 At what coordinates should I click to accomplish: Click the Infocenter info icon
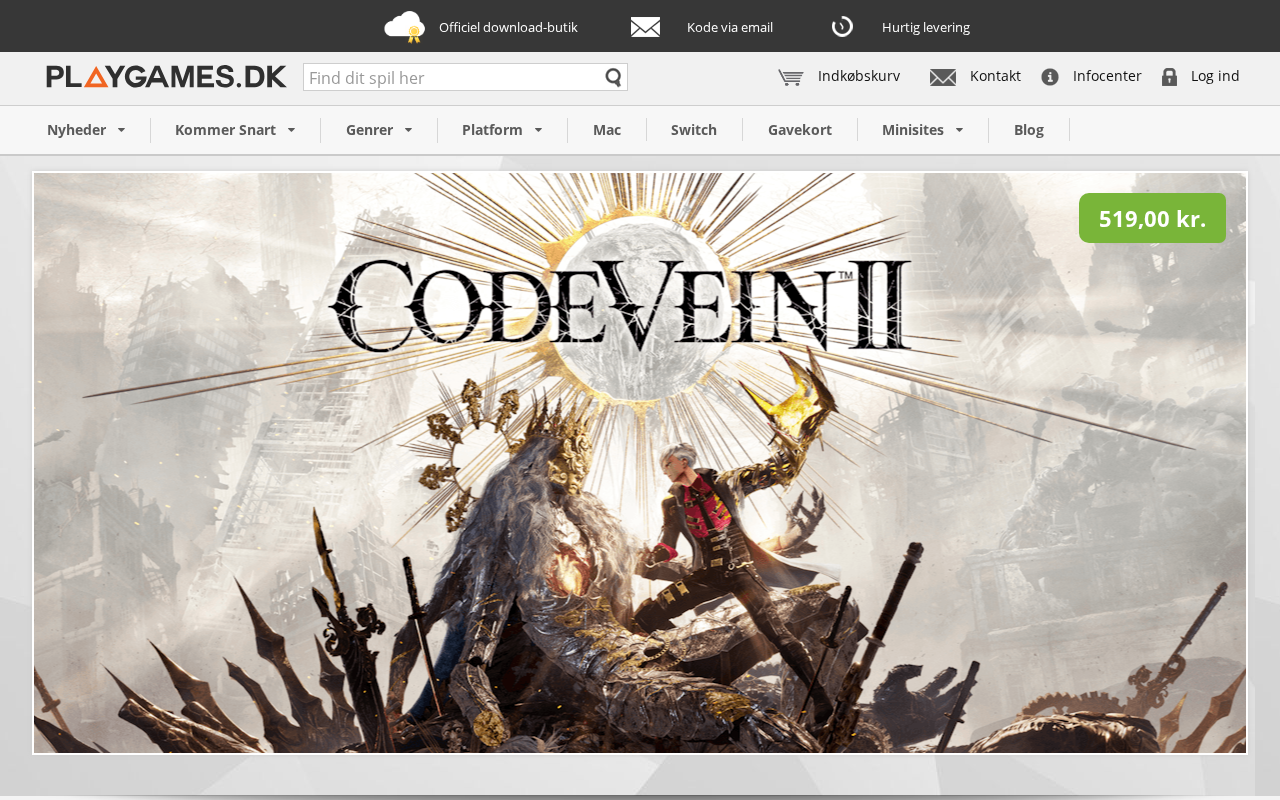(1050, 77)
